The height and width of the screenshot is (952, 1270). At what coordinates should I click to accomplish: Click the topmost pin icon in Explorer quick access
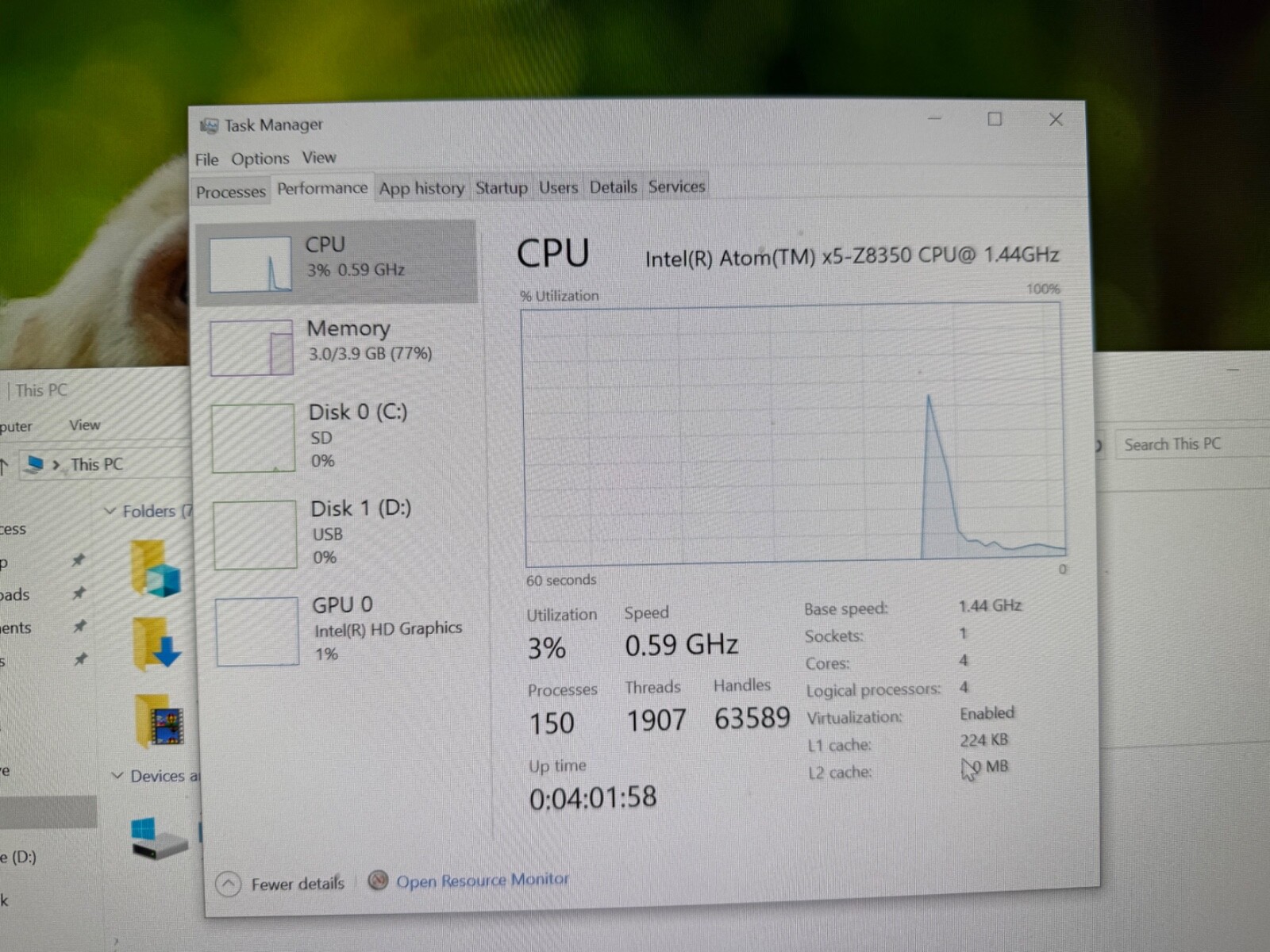point(78,560)
